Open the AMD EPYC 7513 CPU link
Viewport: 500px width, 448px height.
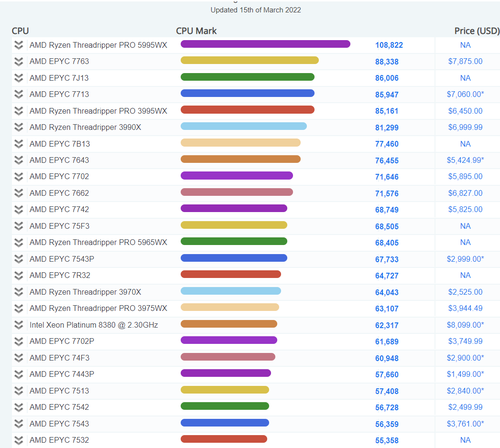pyautogui.click(x=59, y=391)
